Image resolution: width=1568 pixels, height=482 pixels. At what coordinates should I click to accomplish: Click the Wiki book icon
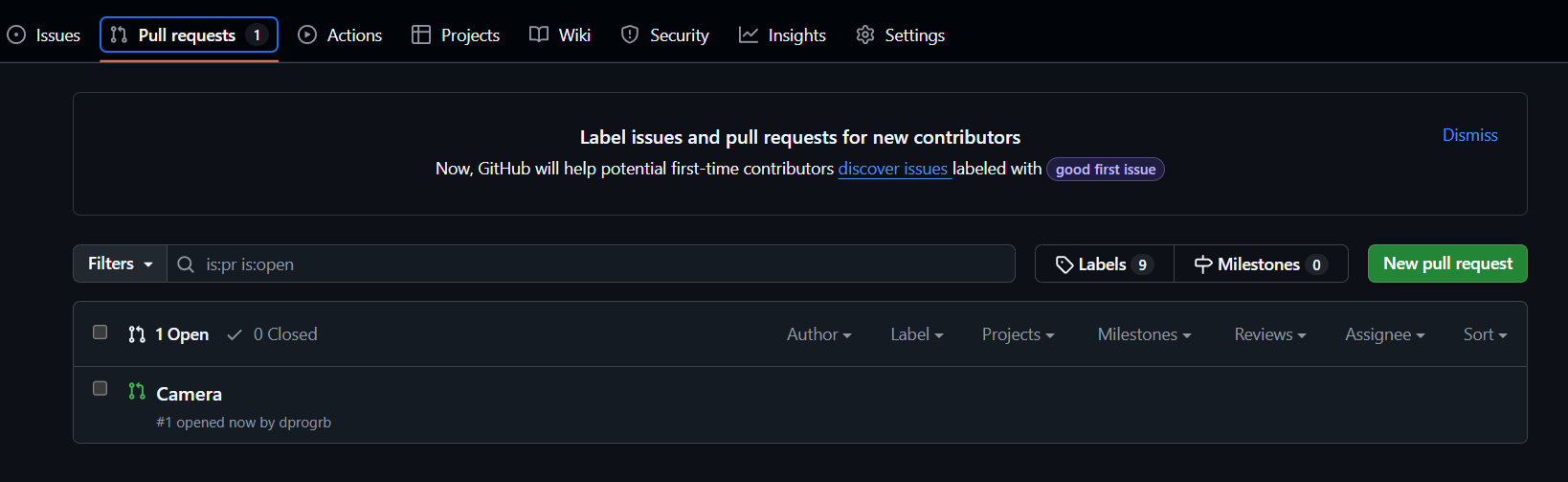tap(539, 34)
